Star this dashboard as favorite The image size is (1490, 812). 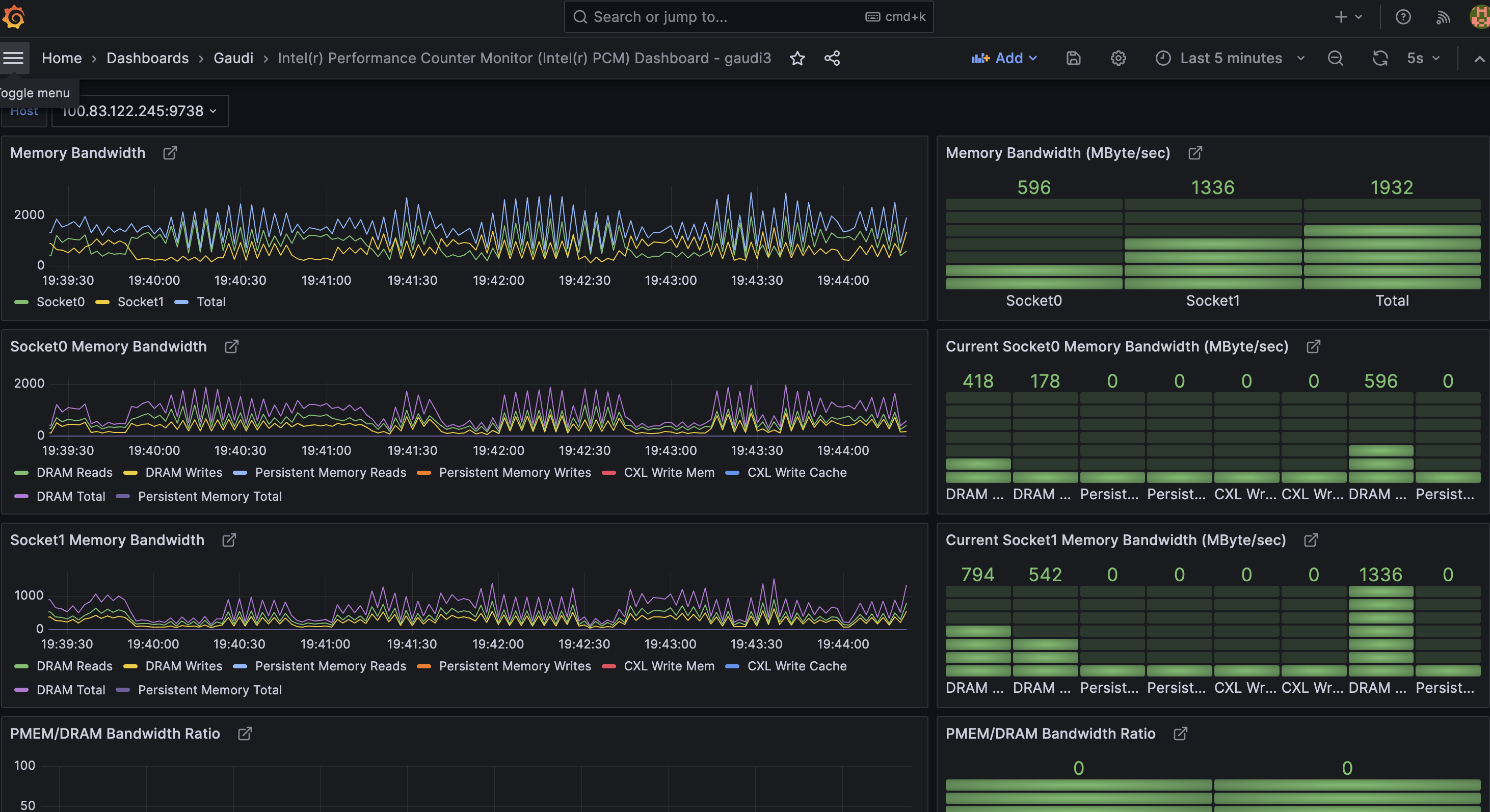point(797,58)
